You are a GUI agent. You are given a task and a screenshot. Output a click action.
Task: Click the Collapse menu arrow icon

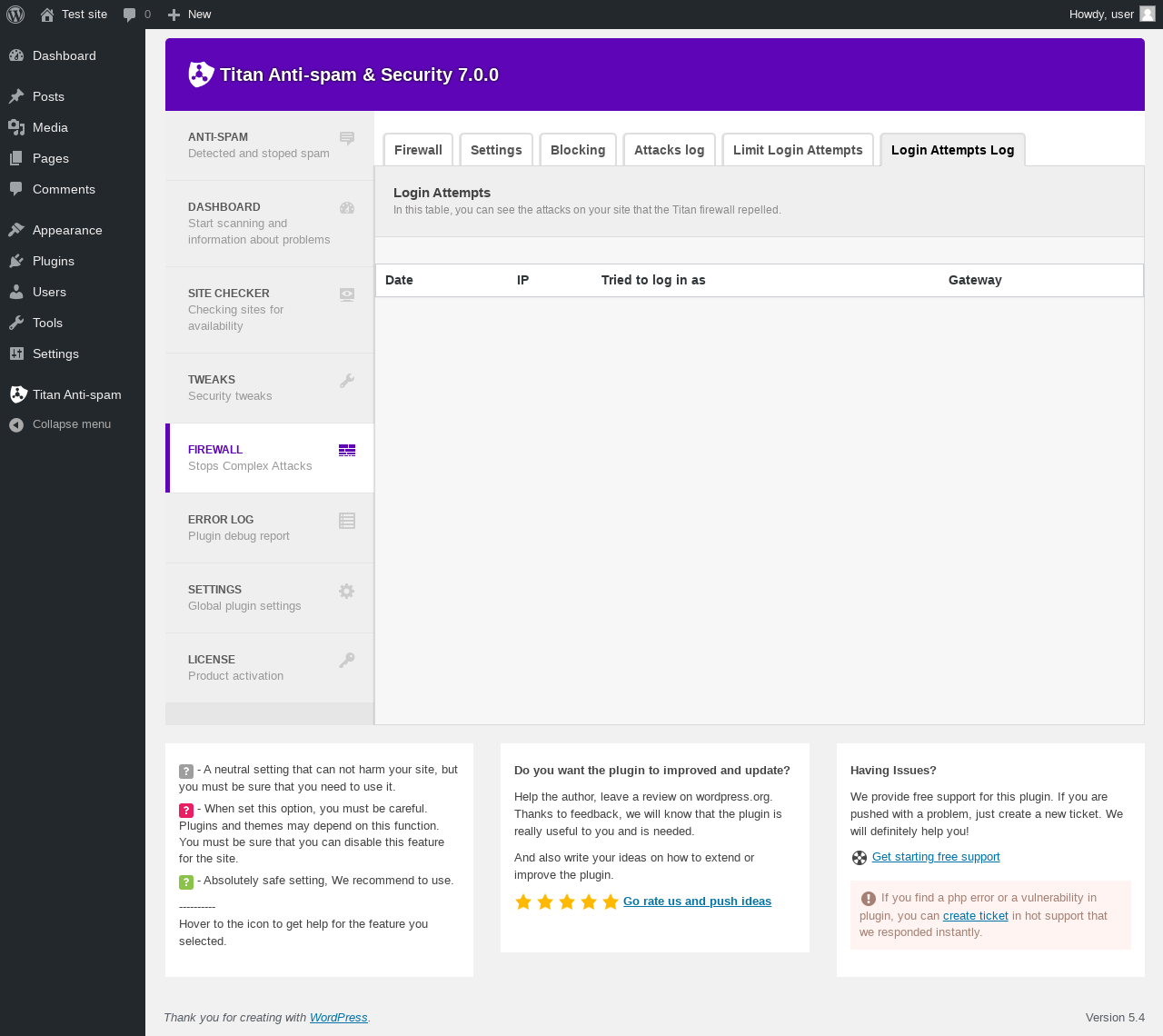point(16,424)
